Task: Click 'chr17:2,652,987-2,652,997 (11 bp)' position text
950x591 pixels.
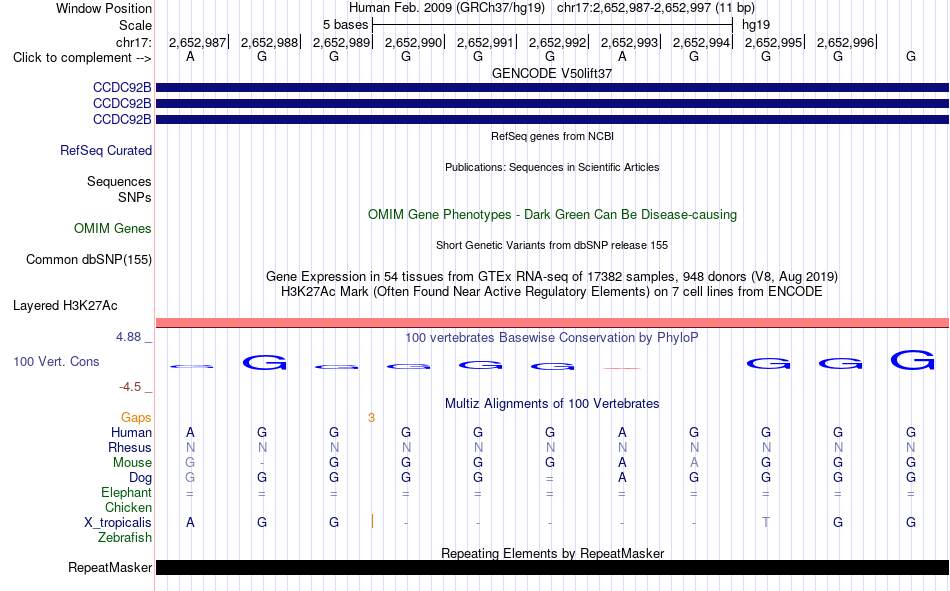Action: pyautogui.click(x=656, y=8)
